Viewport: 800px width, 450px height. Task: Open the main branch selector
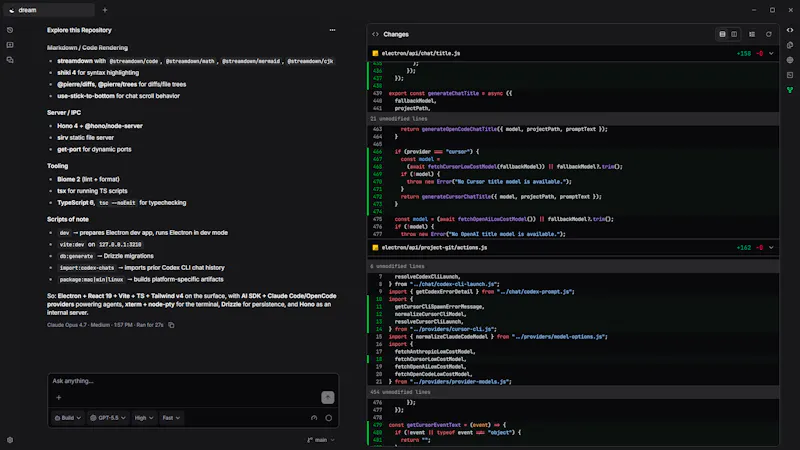coord(321,440)
